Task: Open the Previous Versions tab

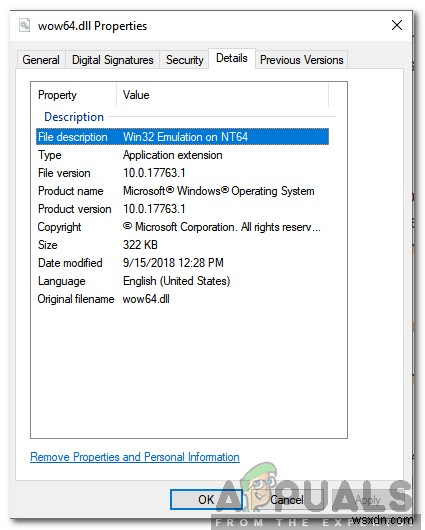Action: [x=302, y=60]
